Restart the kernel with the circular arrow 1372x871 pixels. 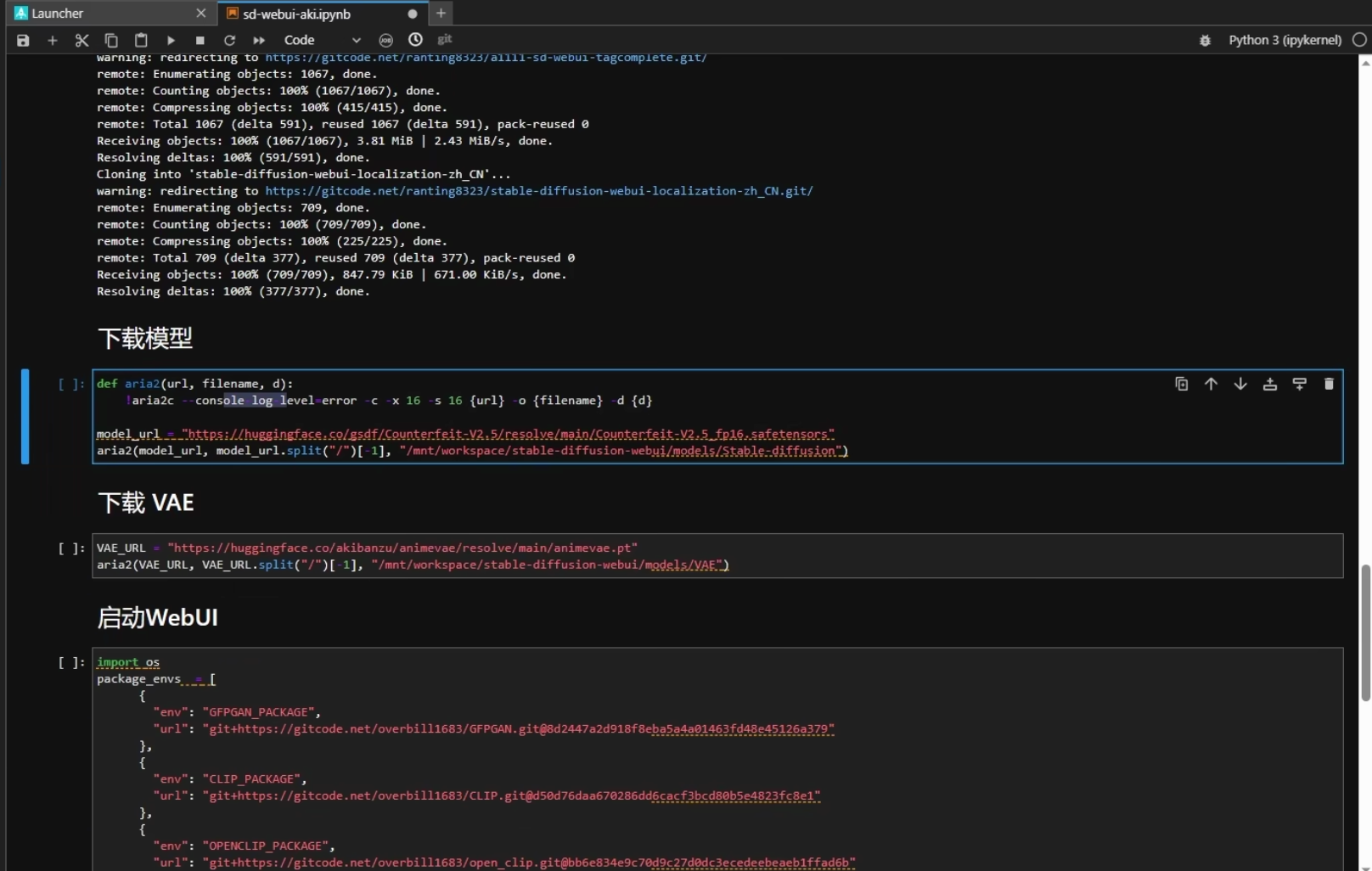(229, 40)
